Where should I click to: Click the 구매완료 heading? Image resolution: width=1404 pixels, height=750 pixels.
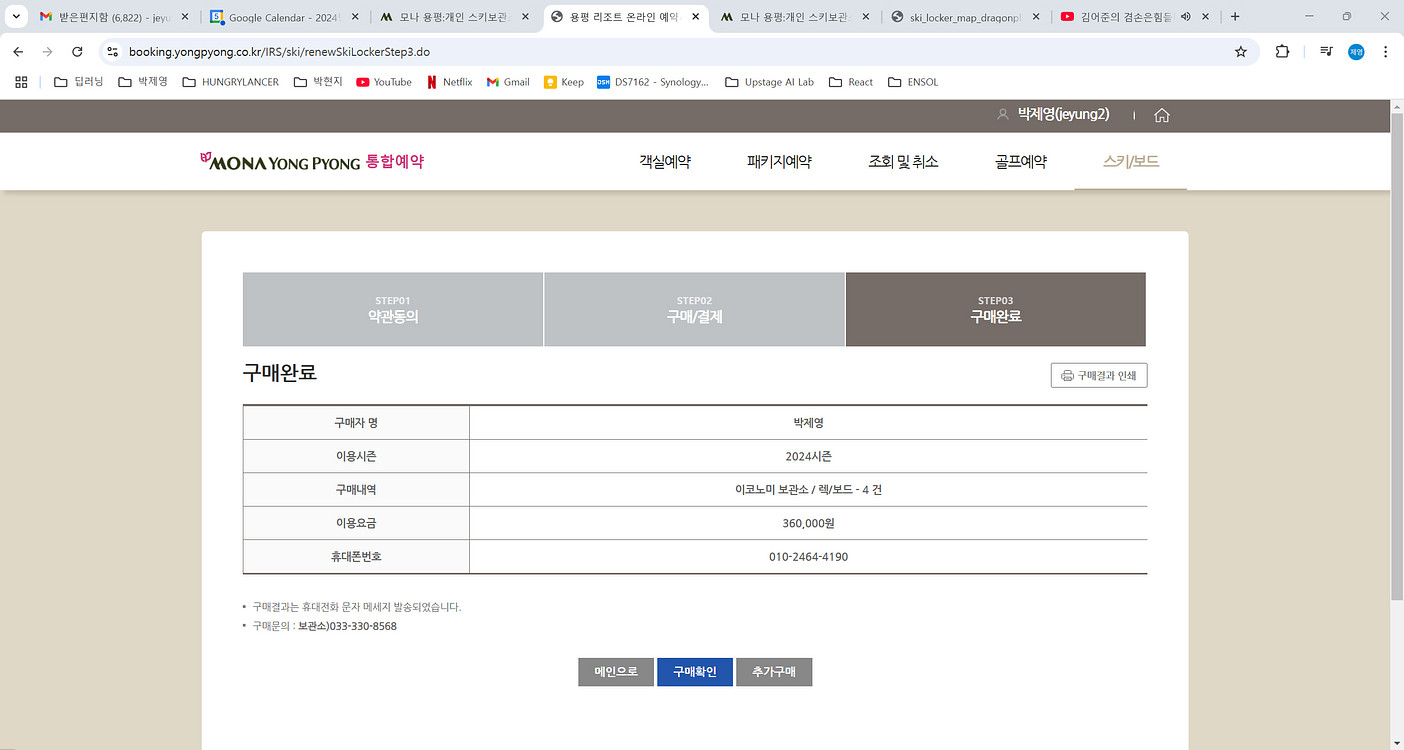[x=280, y=373]
